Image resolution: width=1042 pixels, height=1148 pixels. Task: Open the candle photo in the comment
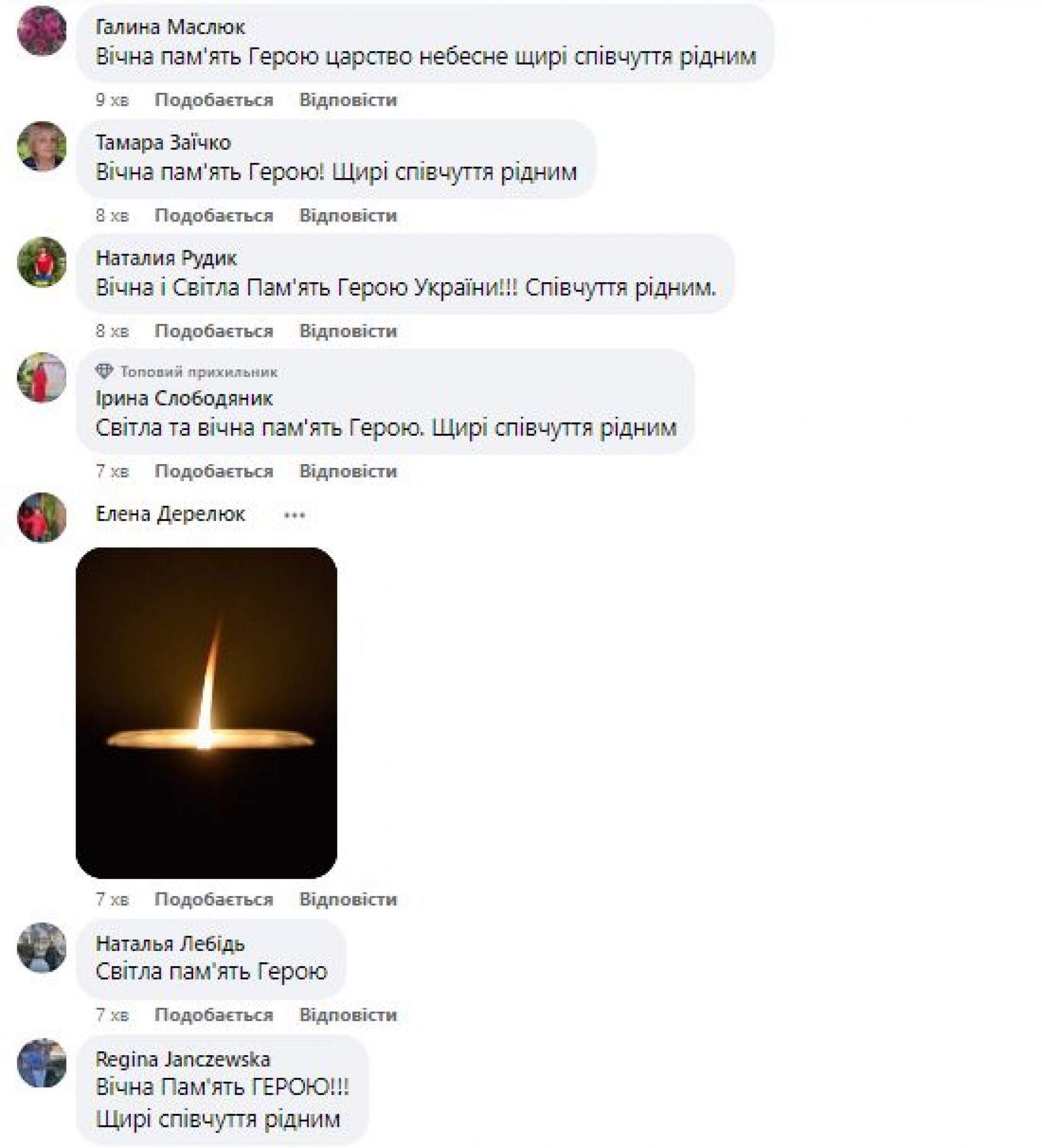(x=206, y=713)
